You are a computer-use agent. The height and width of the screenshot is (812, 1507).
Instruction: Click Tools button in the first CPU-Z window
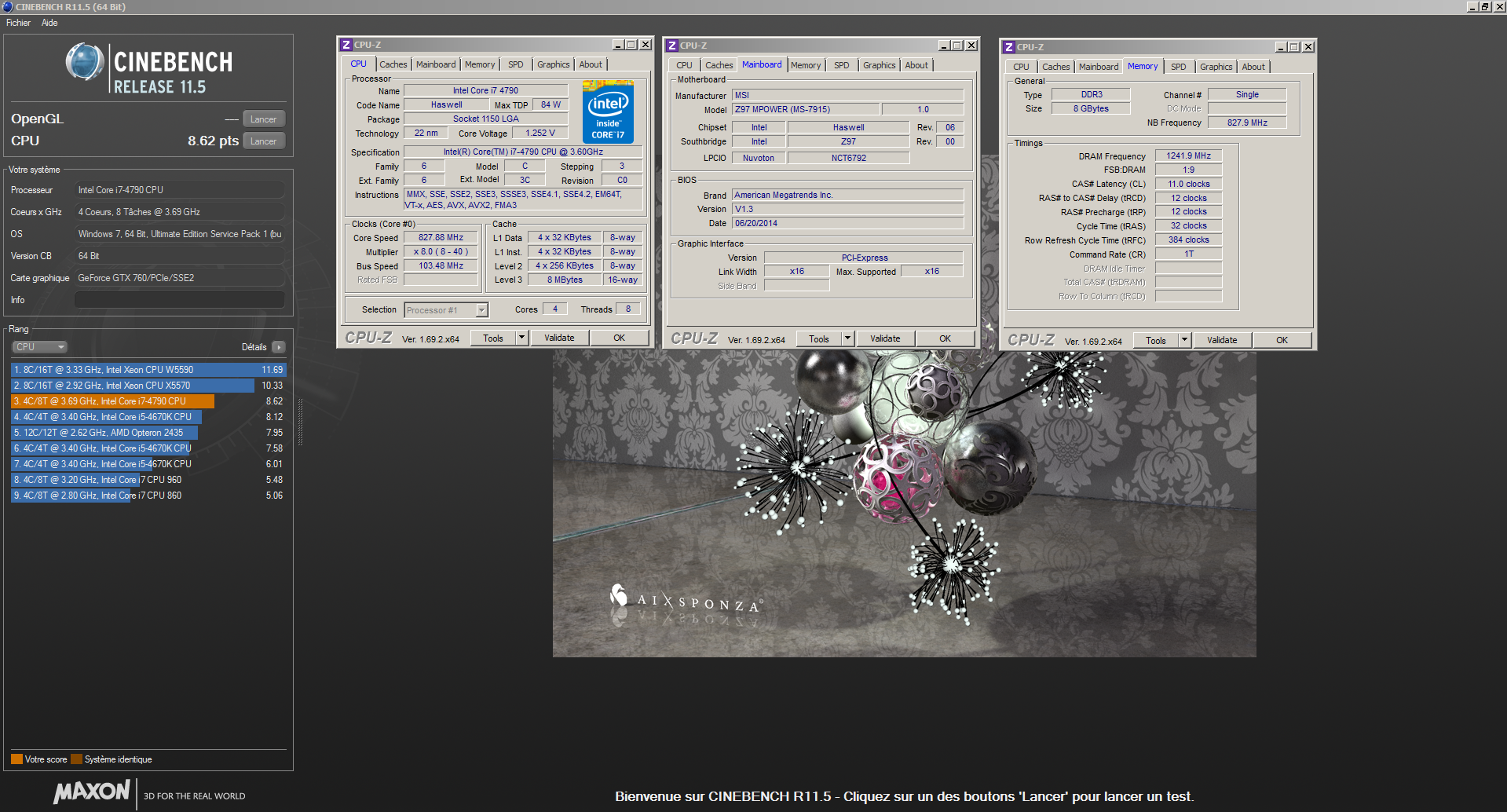493,338
